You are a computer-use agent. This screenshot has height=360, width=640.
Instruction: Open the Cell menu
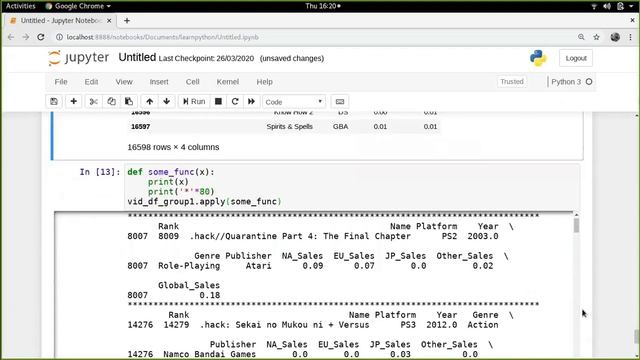click(x=193, y=82)
